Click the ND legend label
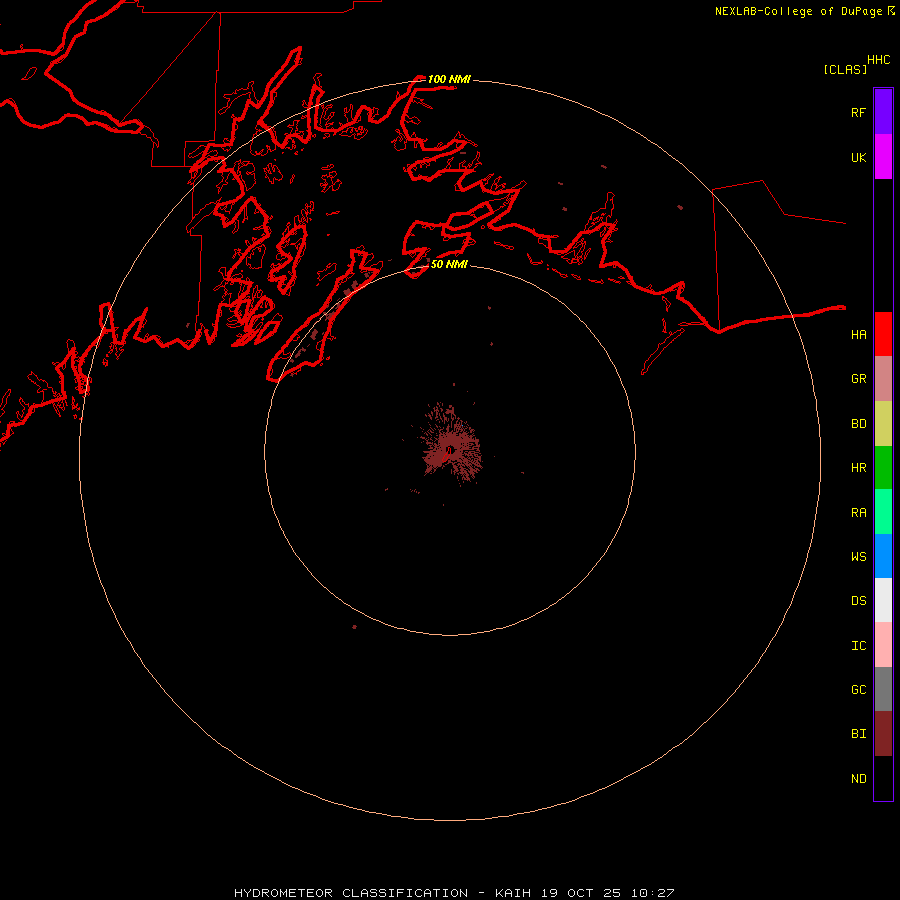This screenshot has height=900, width=900. 858,779
